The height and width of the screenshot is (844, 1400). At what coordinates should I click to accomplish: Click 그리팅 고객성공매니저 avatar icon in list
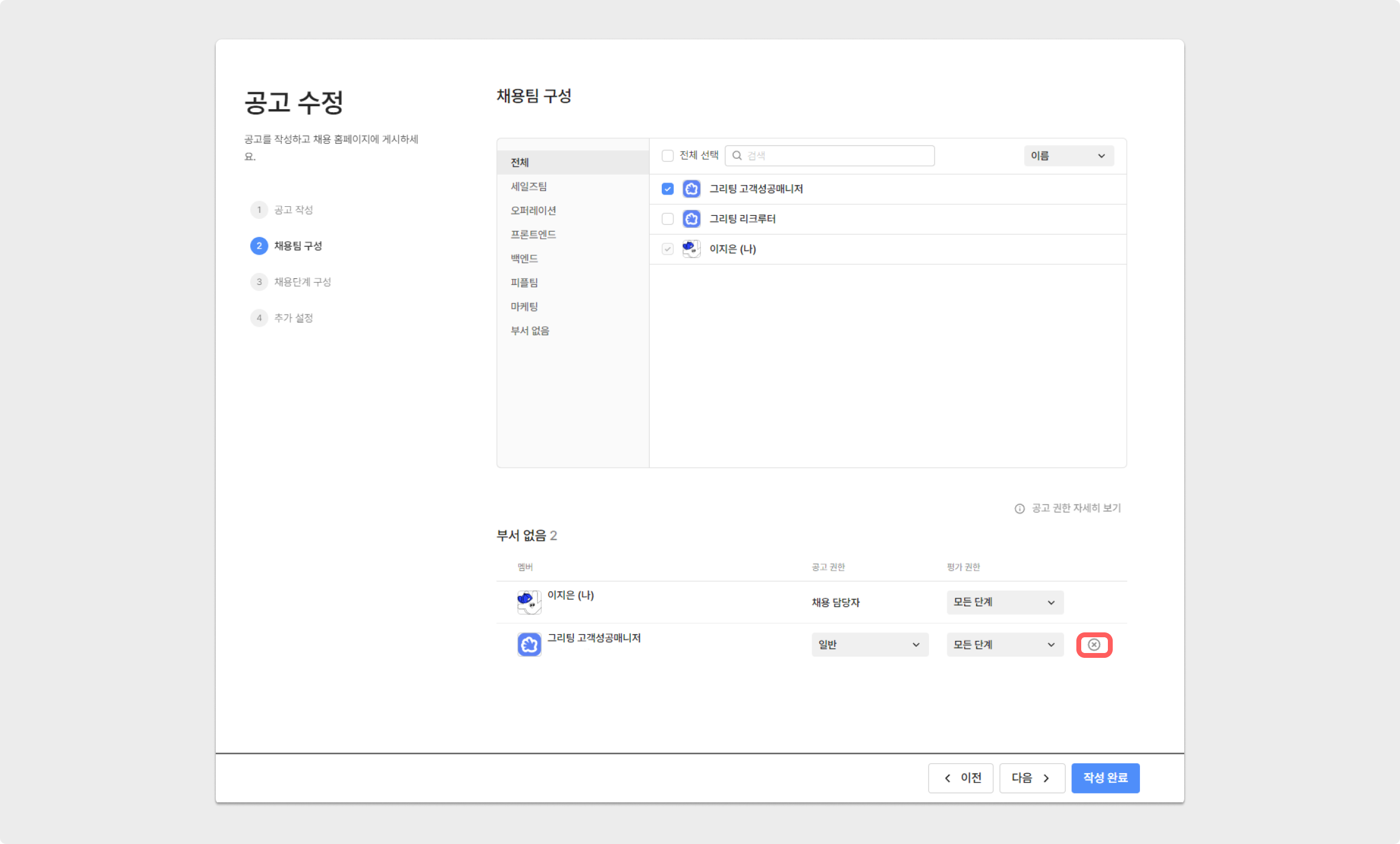692,189
